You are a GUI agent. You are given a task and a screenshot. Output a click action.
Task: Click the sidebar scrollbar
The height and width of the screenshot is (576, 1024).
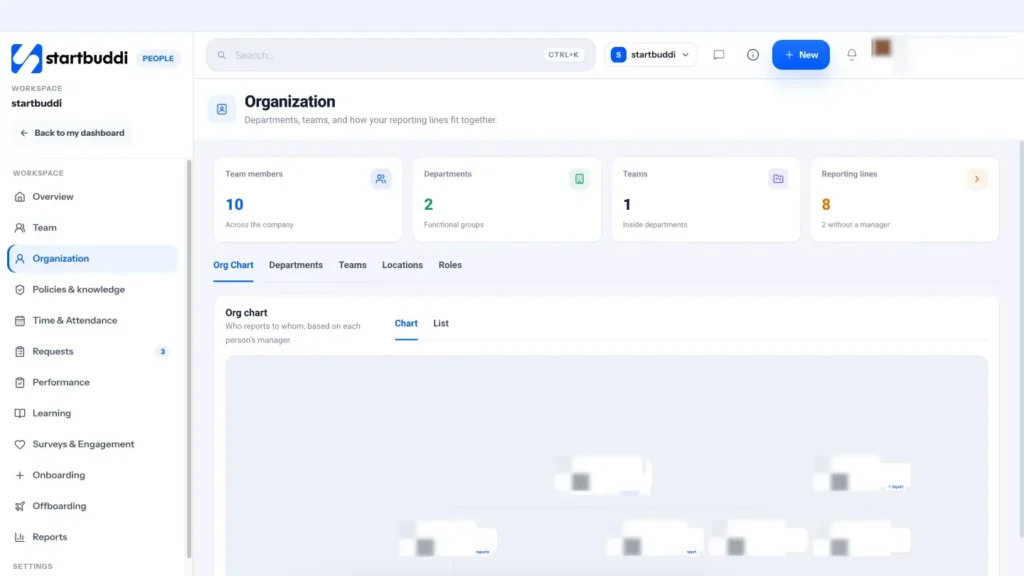189,359
